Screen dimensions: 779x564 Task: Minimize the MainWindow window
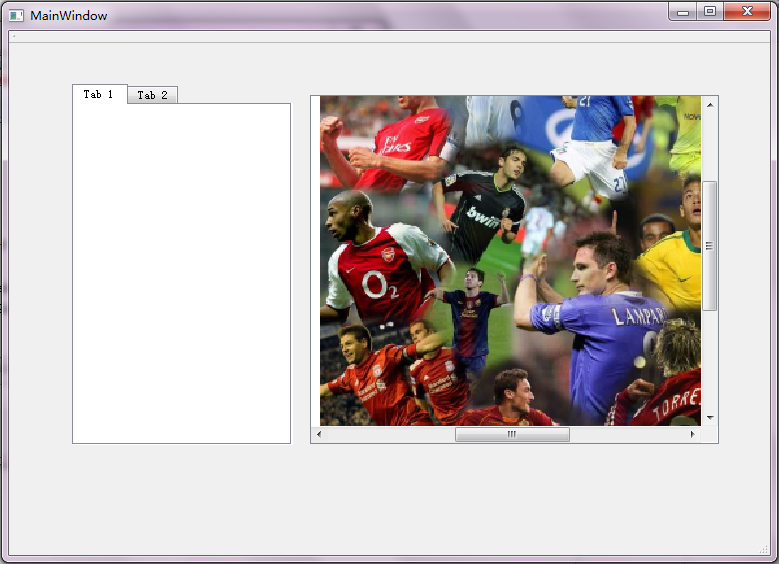(684, 12)
